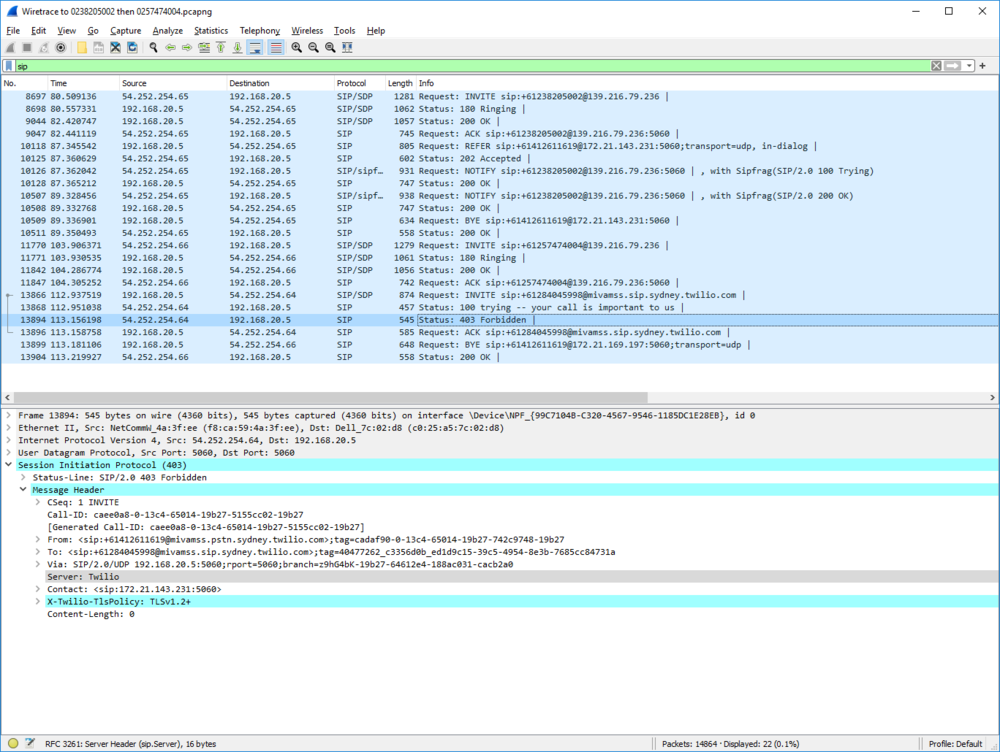The image size is (1000, 752).
Task: Click the display filter bookmark icon
Action: (9, 66)
